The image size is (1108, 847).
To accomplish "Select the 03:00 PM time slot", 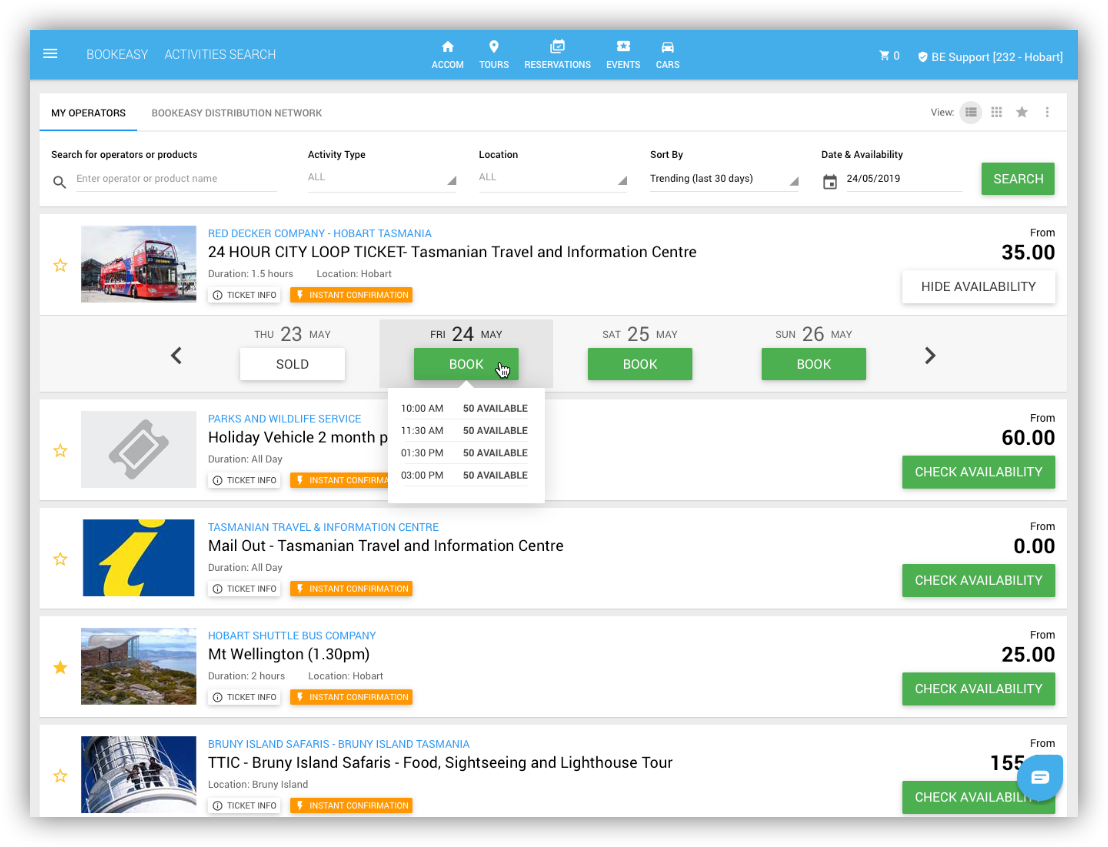I will (x=465, y=475).
